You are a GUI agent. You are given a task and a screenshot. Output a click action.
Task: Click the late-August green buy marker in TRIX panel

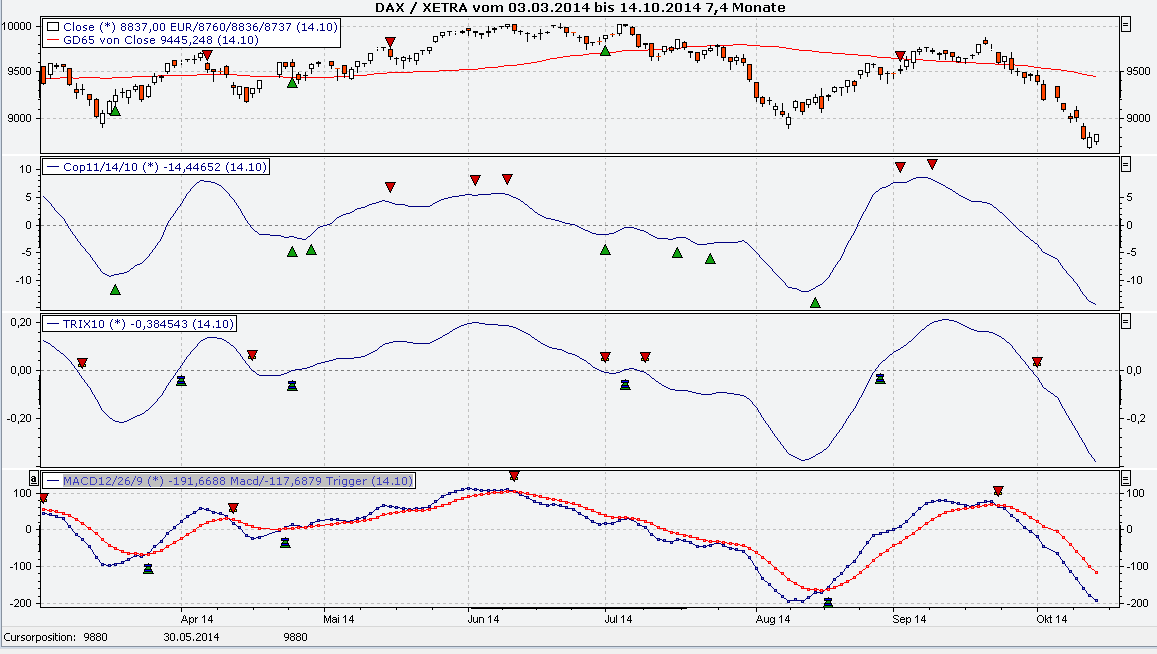(880, 379)
